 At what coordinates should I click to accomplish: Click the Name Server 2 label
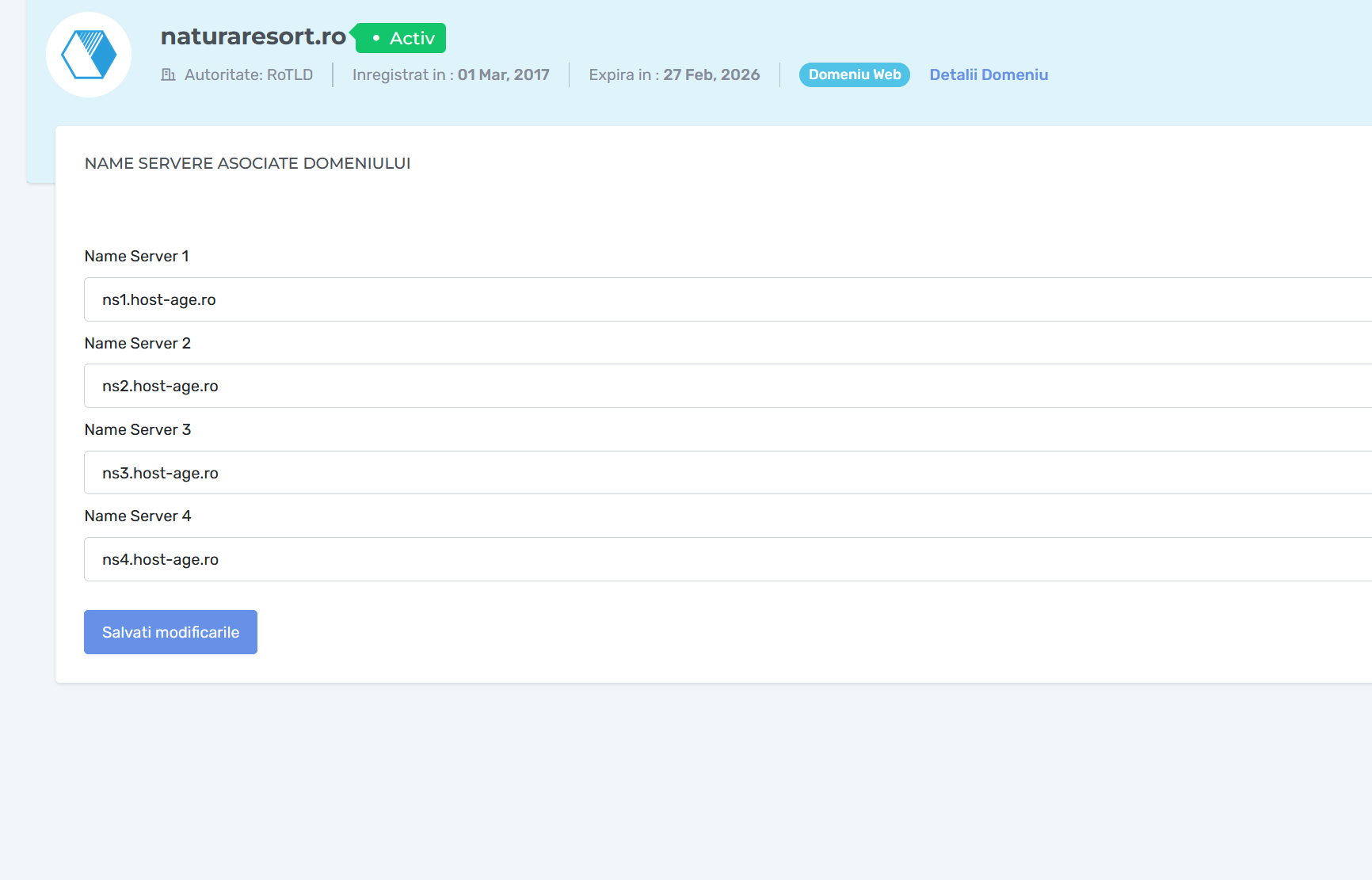click(x=137, y=343)
